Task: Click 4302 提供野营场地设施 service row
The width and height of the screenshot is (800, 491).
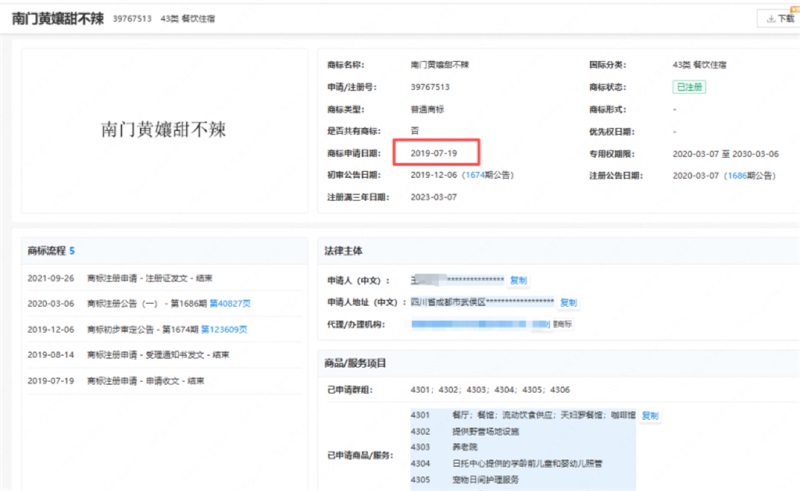Action: (x=464, y=431)
